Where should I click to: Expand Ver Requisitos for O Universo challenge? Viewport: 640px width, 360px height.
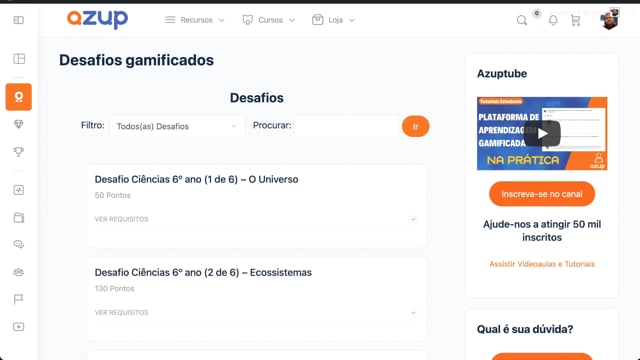[256, 219]
